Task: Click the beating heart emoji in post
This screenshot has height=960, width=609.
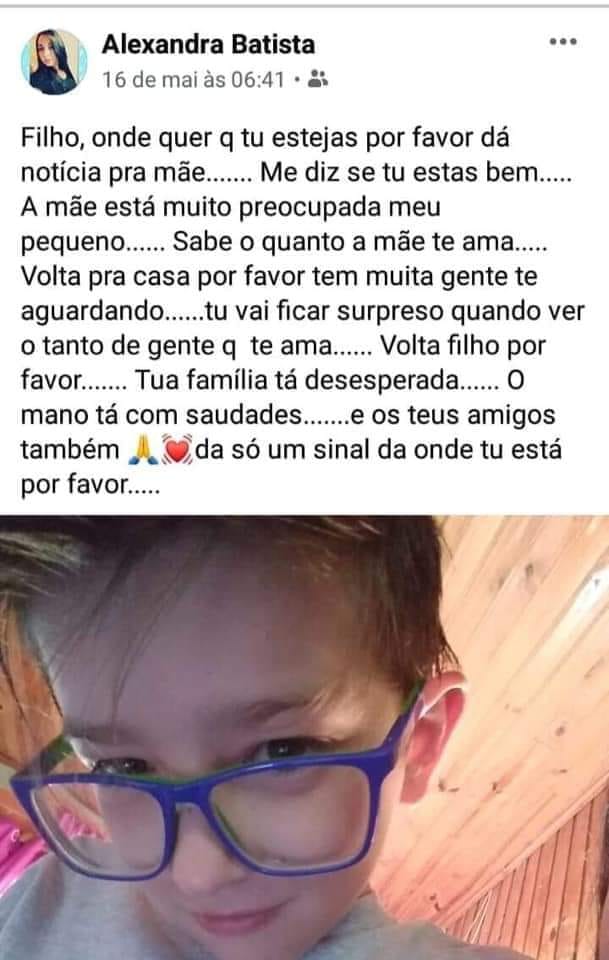Action: point(177,451)
